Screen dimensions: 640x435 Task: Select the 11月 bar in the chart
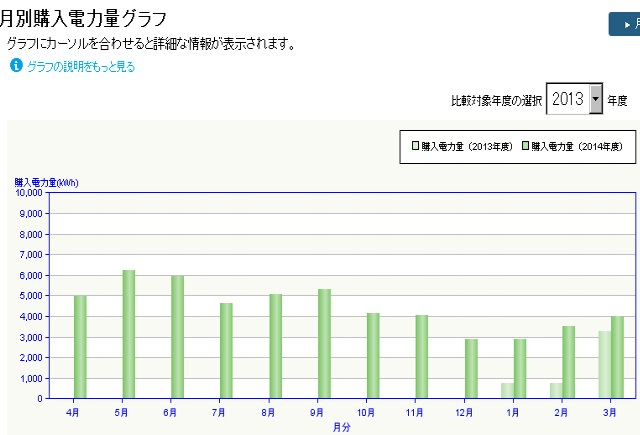click(x=421, y=356)
